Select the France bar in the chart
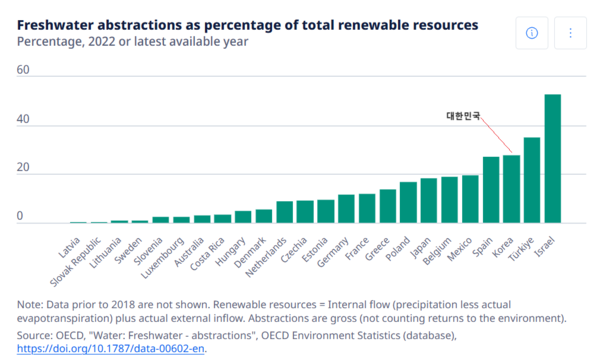This screenshot has height=364, width=600. (367, 208)
